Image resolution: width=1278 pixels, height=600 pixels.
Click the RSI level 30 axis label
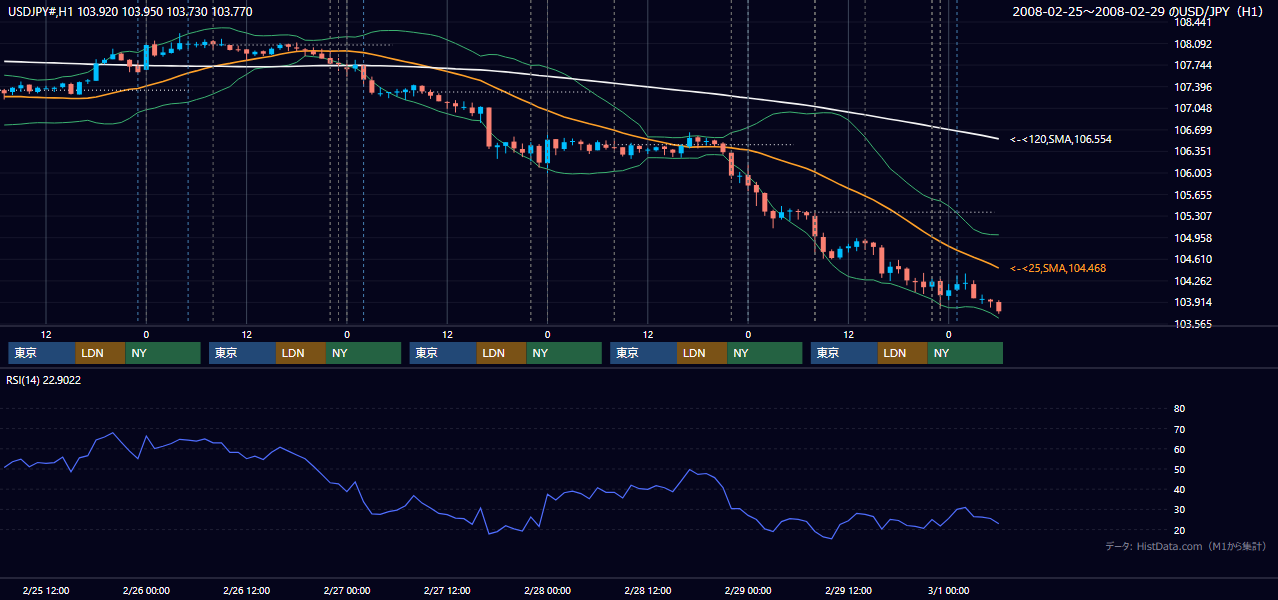click(x=1179, y=509)
